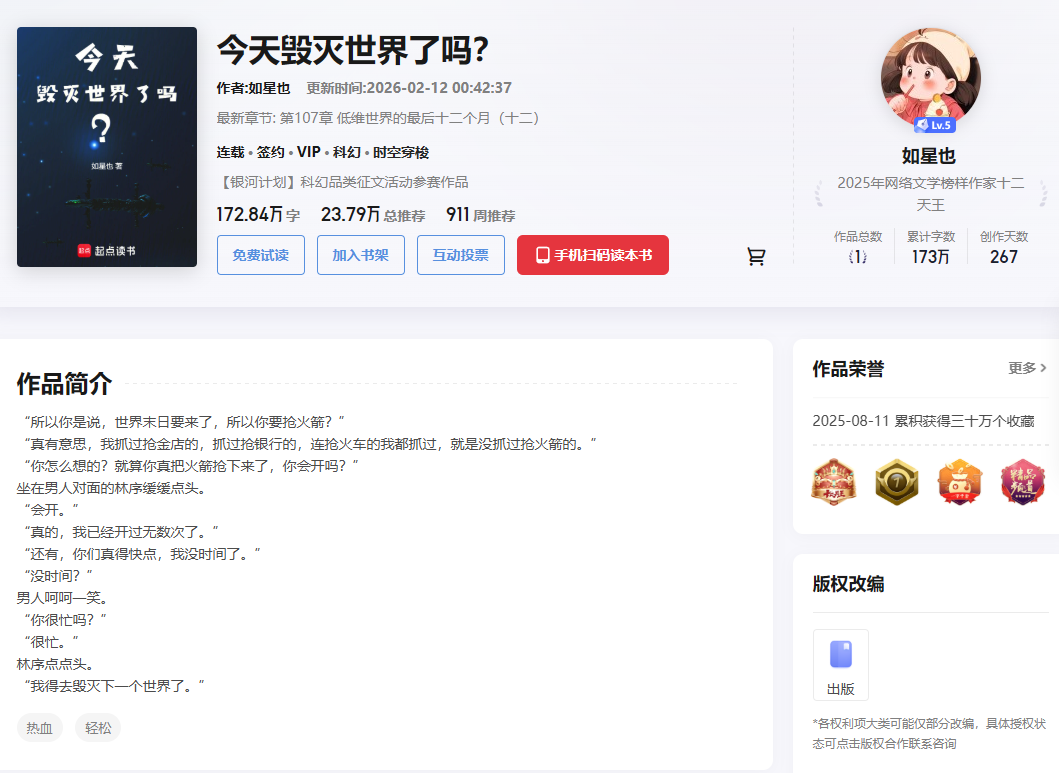
Task: Click the purple 精品频道 honor badge
Action: (1022, 482)
